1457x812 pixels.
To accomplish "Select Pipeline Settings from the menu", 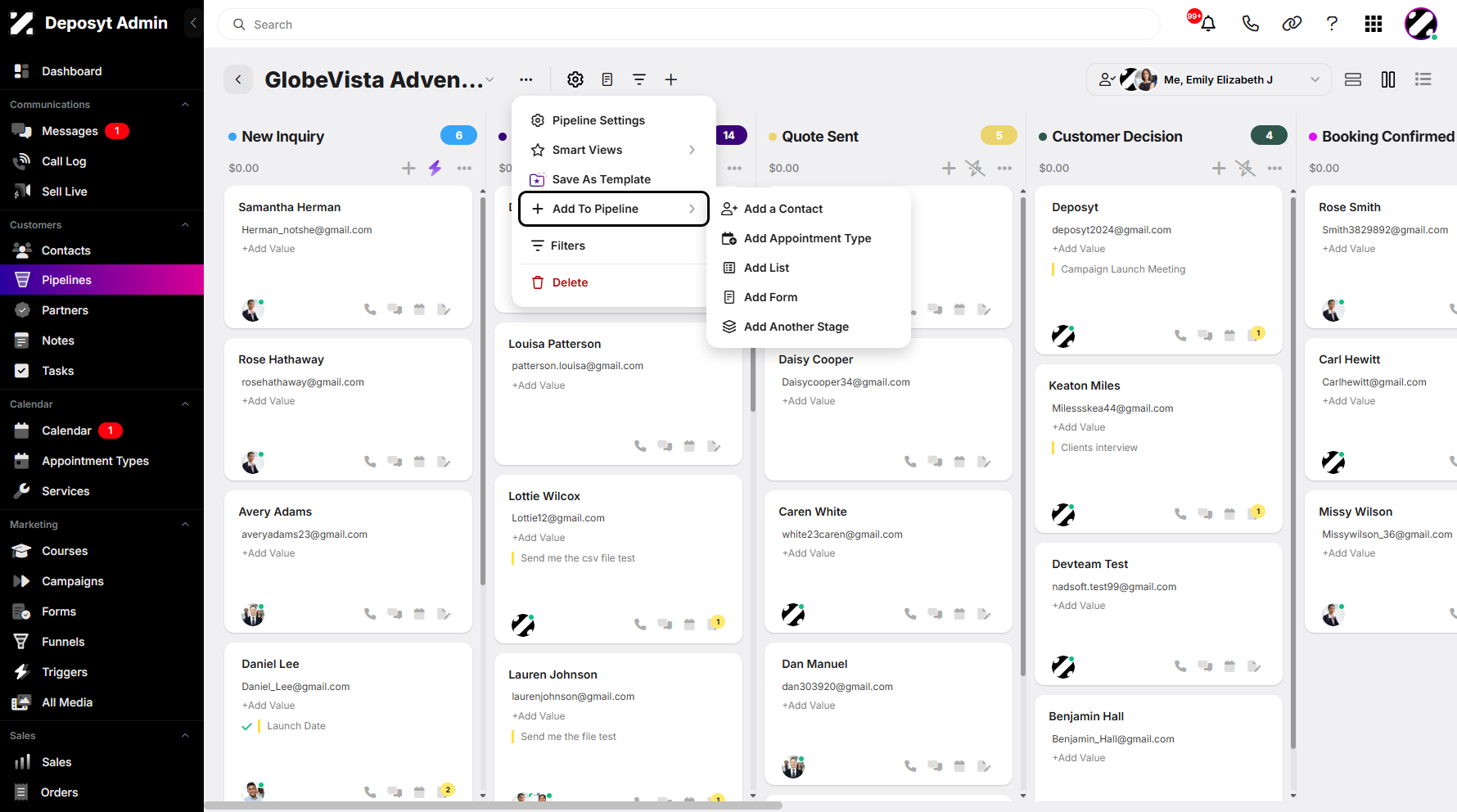I will click(614, 120).
